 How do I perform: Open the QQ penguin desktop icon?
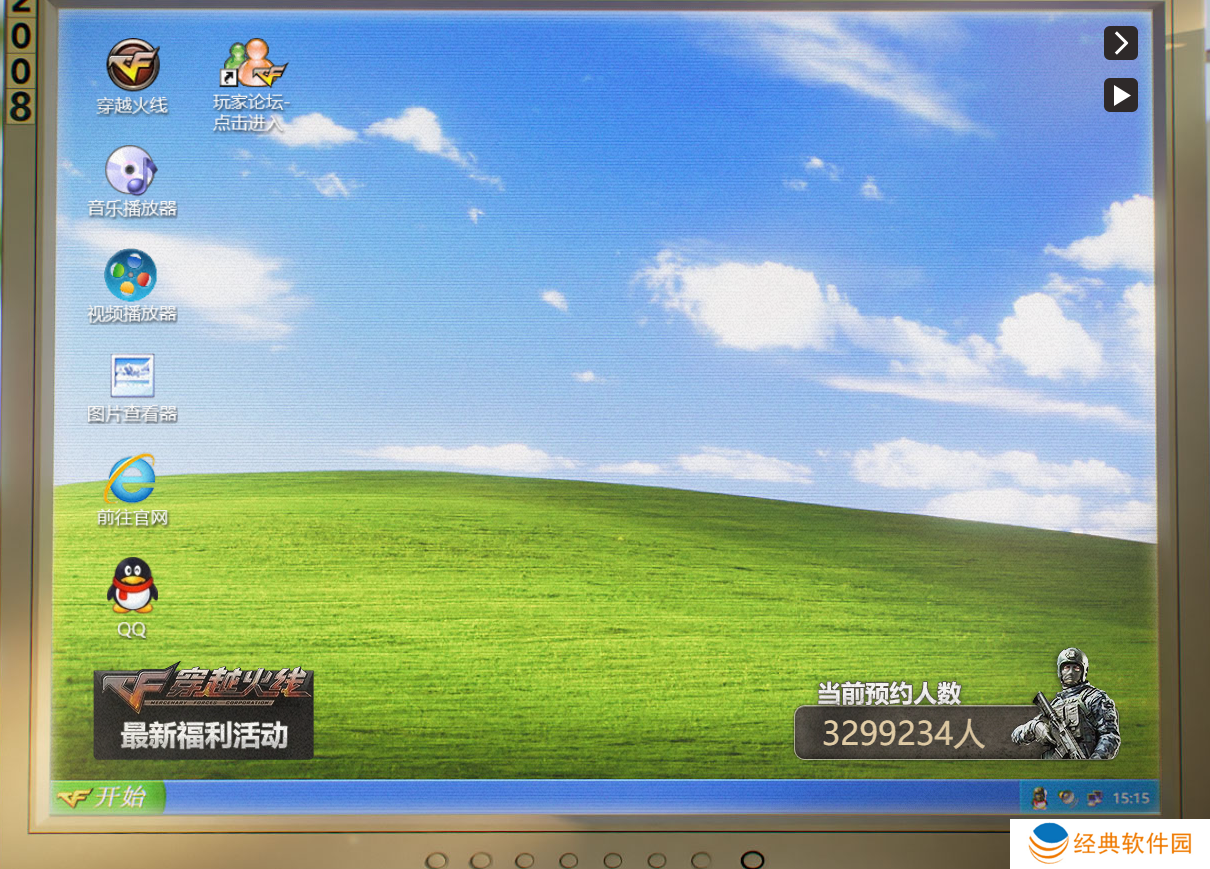(132, 597)
